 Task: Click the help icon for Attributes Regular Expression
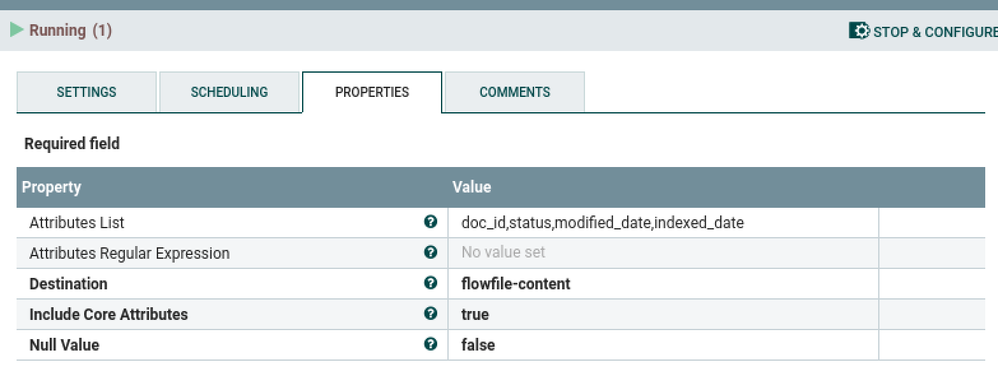pyautogui.click(x=430, y=252)
